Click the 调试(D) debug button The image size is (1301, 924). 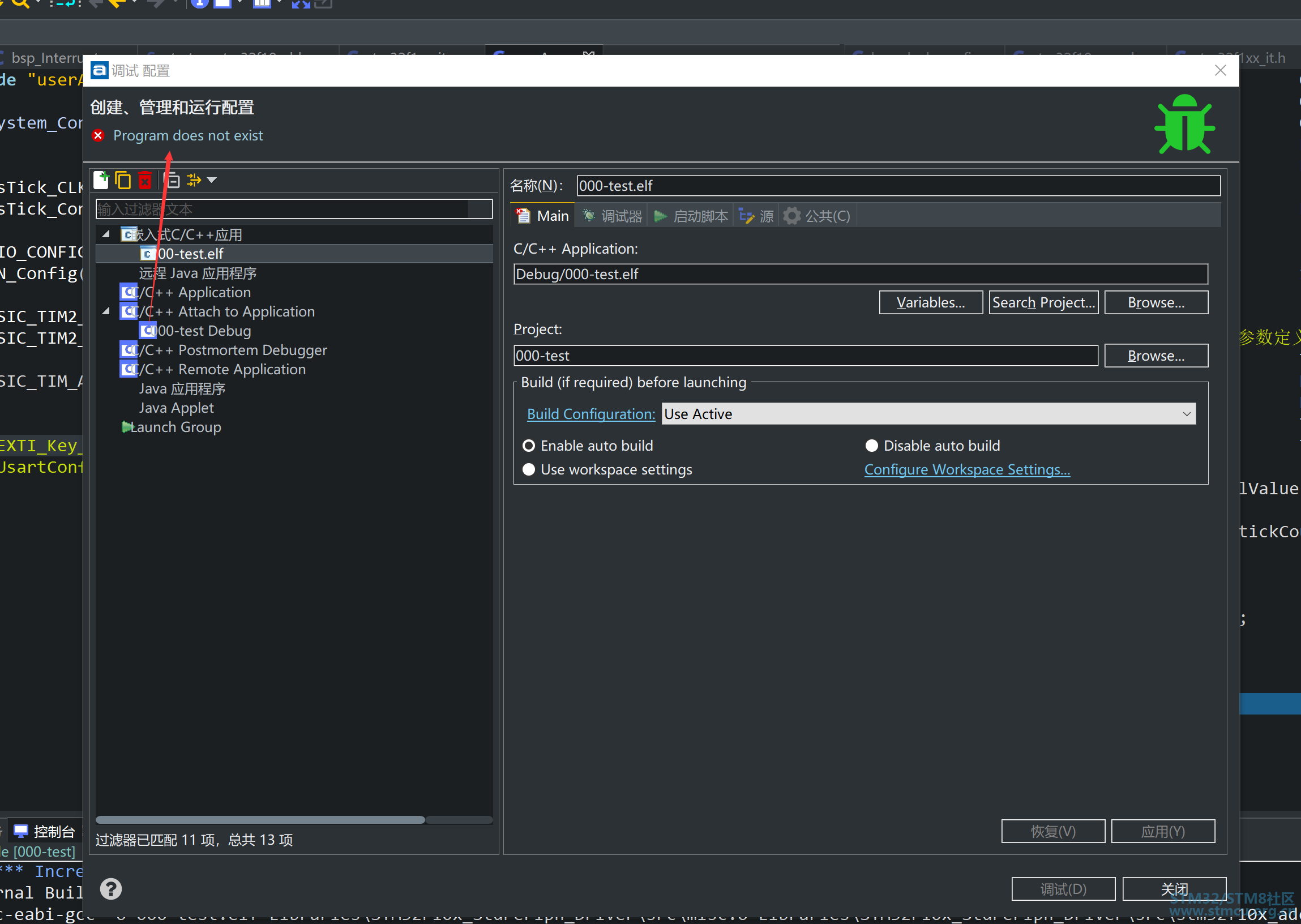1063,889
